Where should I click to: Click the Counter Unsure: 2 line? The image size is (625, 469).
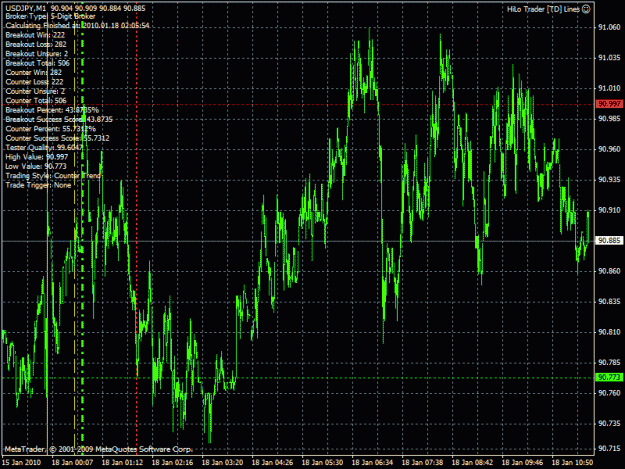pos(35,91)
